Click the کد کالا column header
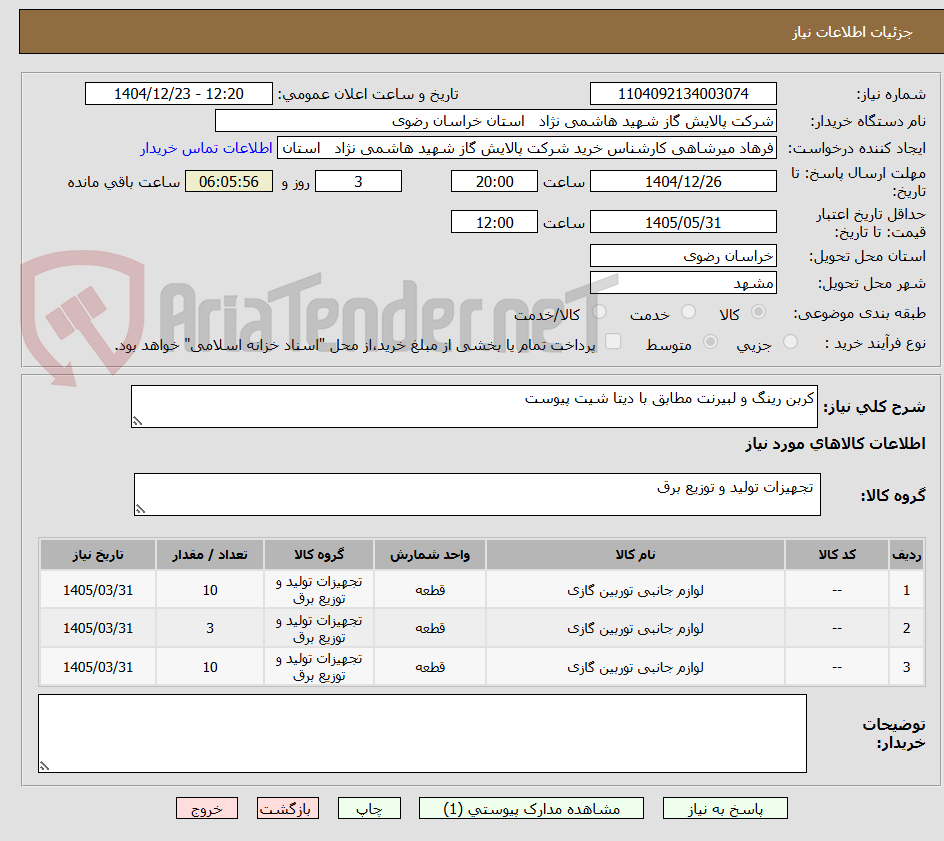The height and width of the screenshot is (841, 944). click(x=837, y=554)
